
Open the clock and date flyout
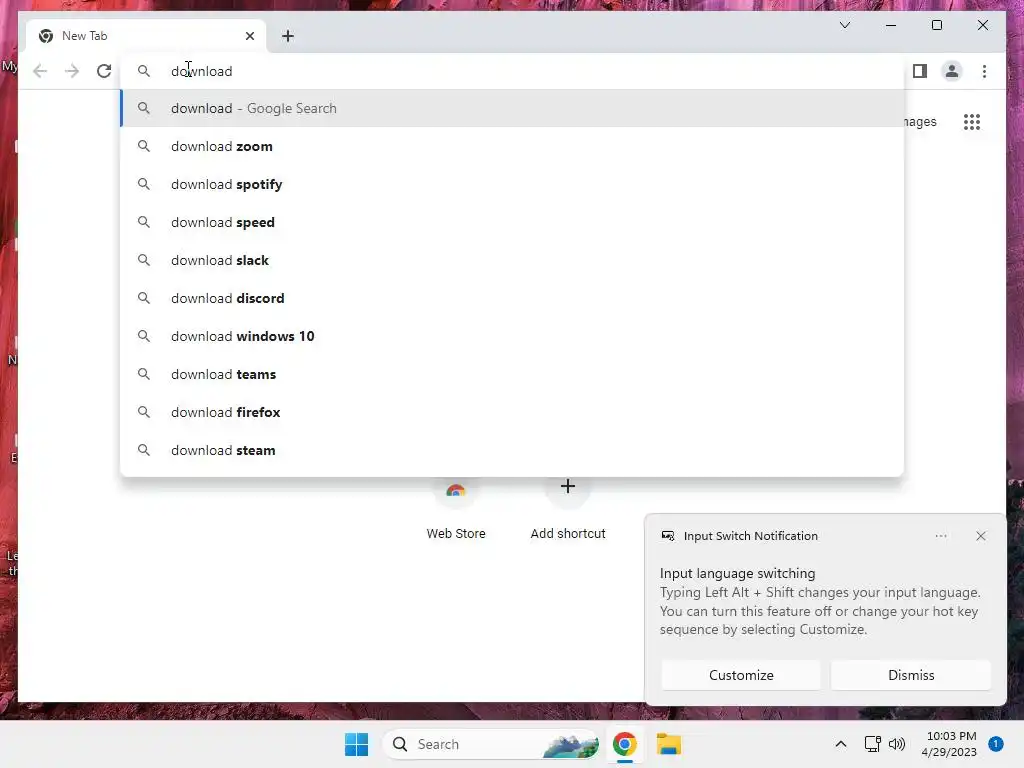point(949,744)
